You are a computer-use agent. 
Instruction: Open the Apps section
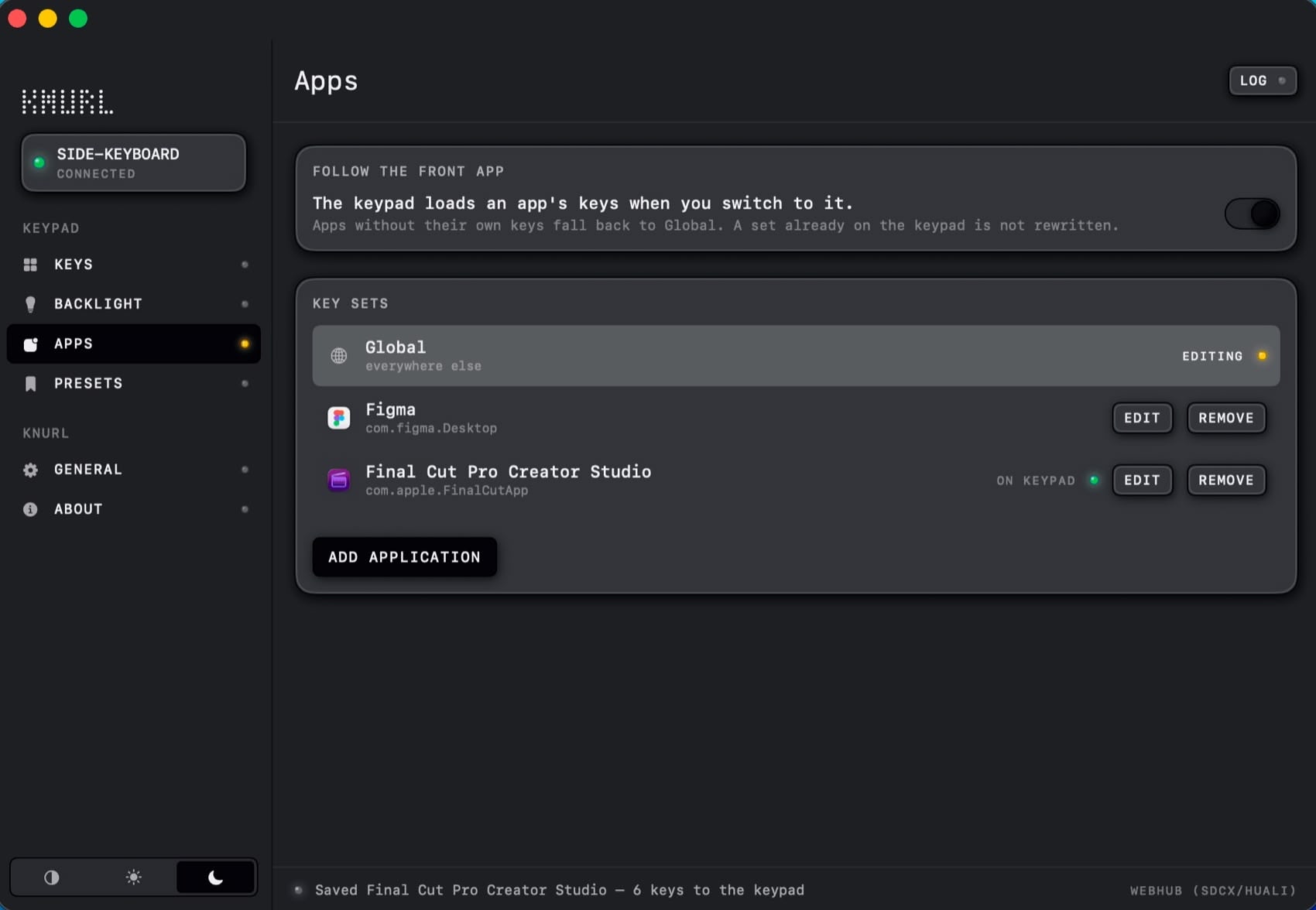click(134, 344)
